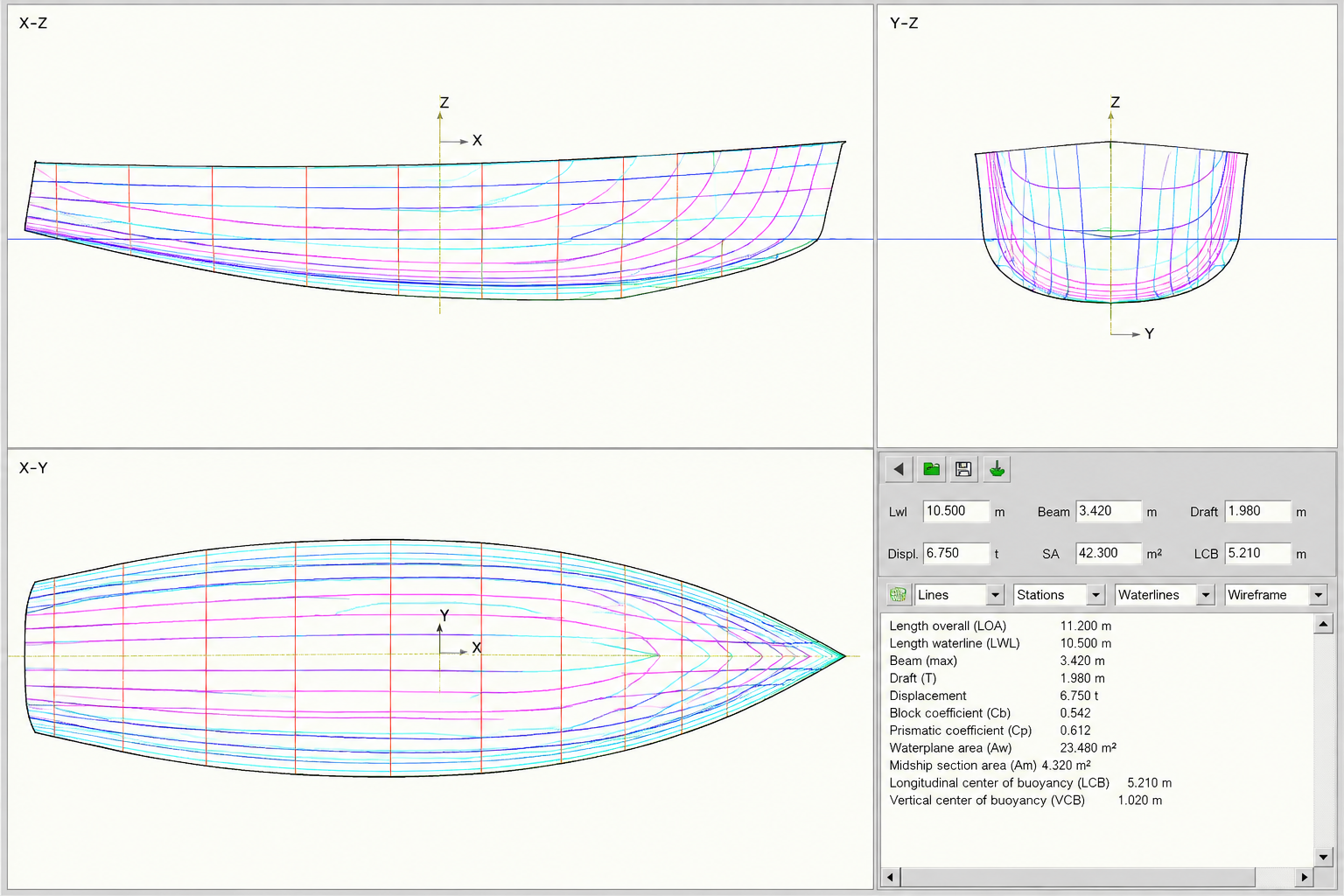This screenshot has height=896, width=1344.
Task: Click the 'Draft (T)' row
Action: point(997,678)
